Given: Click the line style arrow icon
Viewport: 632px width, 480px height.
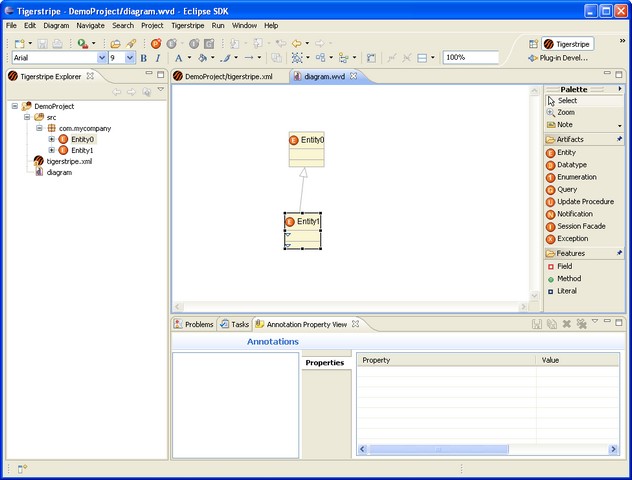Looking at the screenshot, I should pyautogui.click(x=249, y=58).
